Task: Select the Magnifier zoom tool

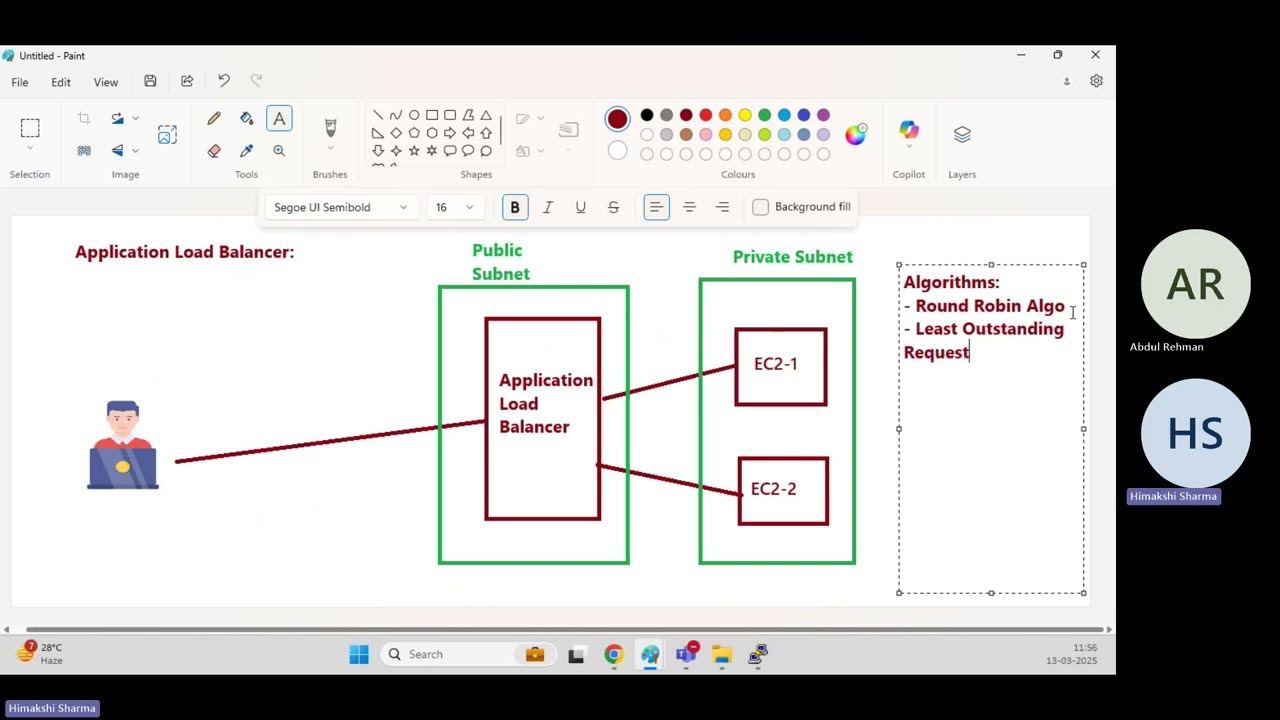Action: pos(279,151)
